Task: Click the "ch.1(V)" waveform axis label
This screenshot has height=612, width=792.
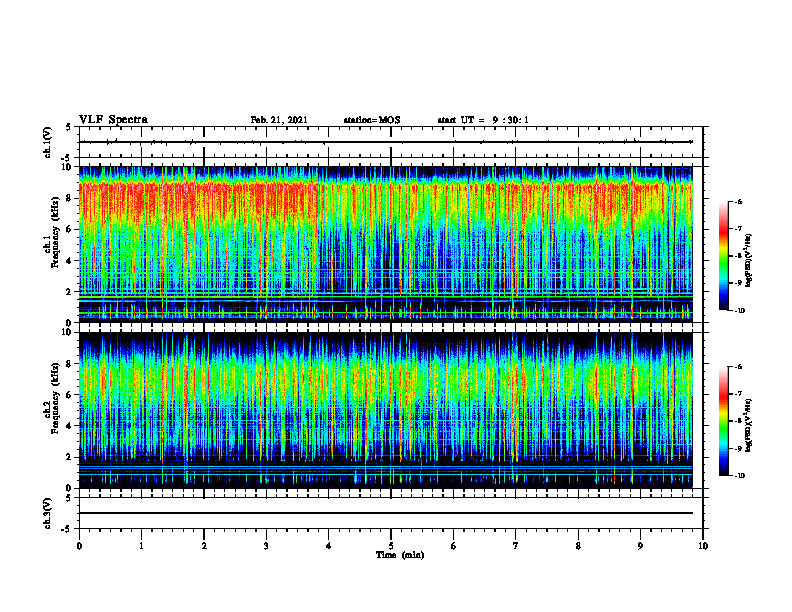Action: tap(47, 142)
